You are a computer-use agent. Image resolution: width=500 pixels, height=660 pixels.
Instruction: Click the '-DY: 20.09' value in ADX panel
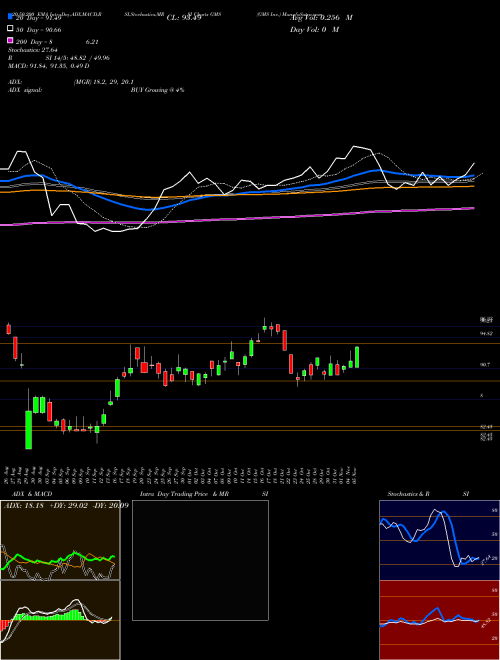point(111,505)
